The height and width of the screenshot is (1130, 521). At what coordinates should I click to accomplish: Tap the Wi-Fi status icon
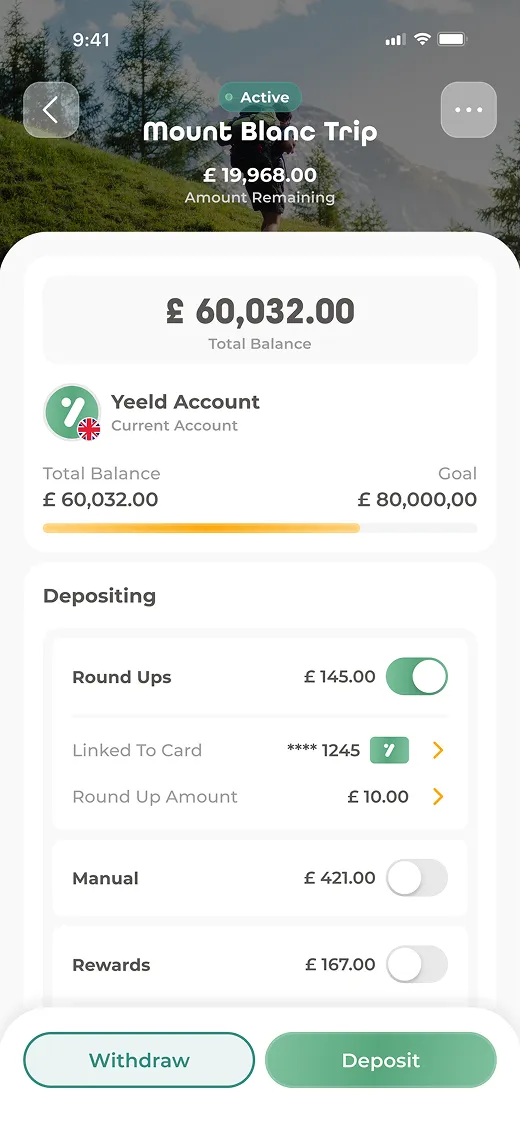(423, 39)
